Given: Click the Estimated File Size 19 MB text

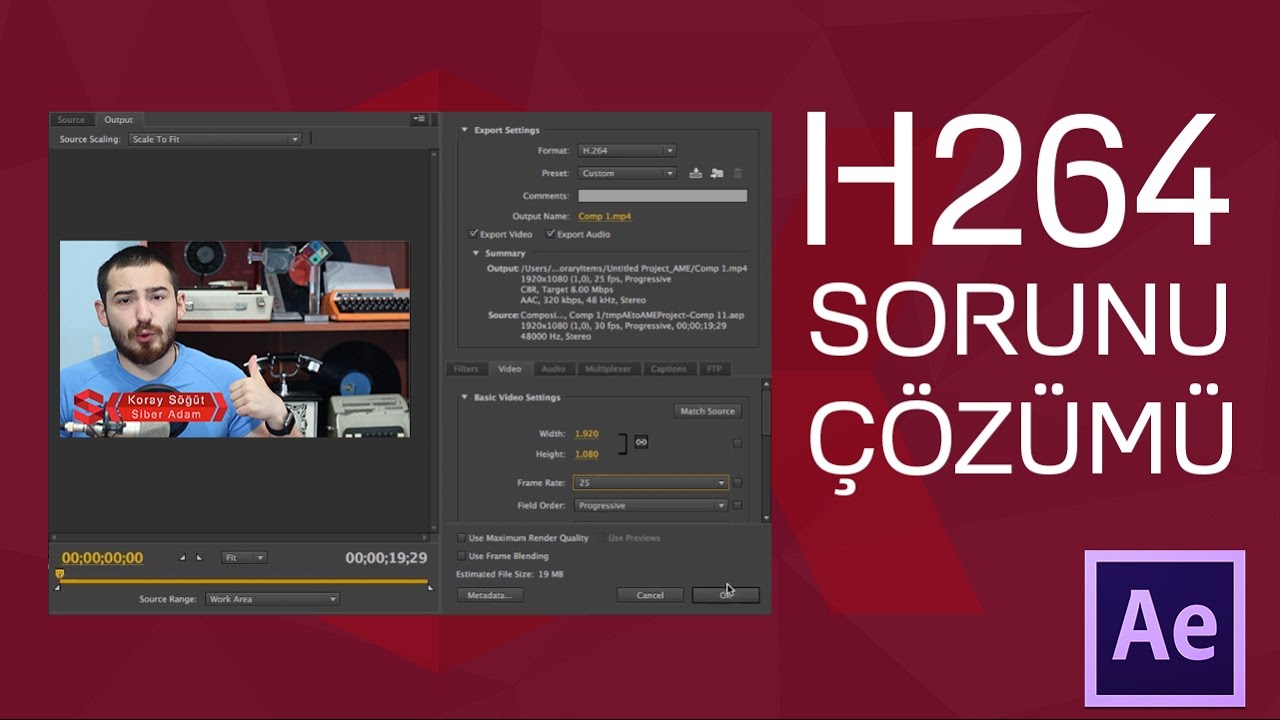Looking at the screenshot, I should pos(510,575).
